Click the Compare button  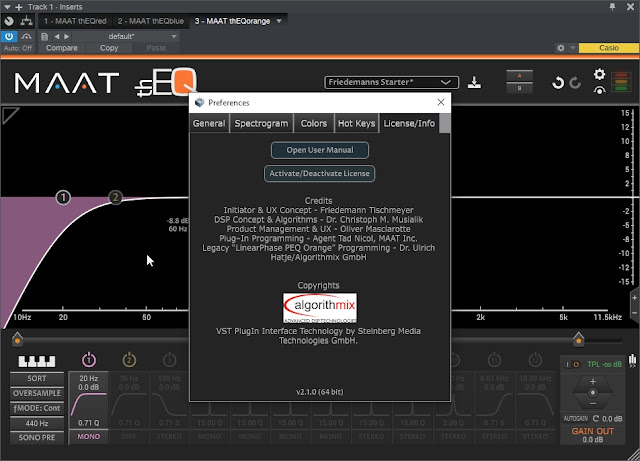click(62, 48)
